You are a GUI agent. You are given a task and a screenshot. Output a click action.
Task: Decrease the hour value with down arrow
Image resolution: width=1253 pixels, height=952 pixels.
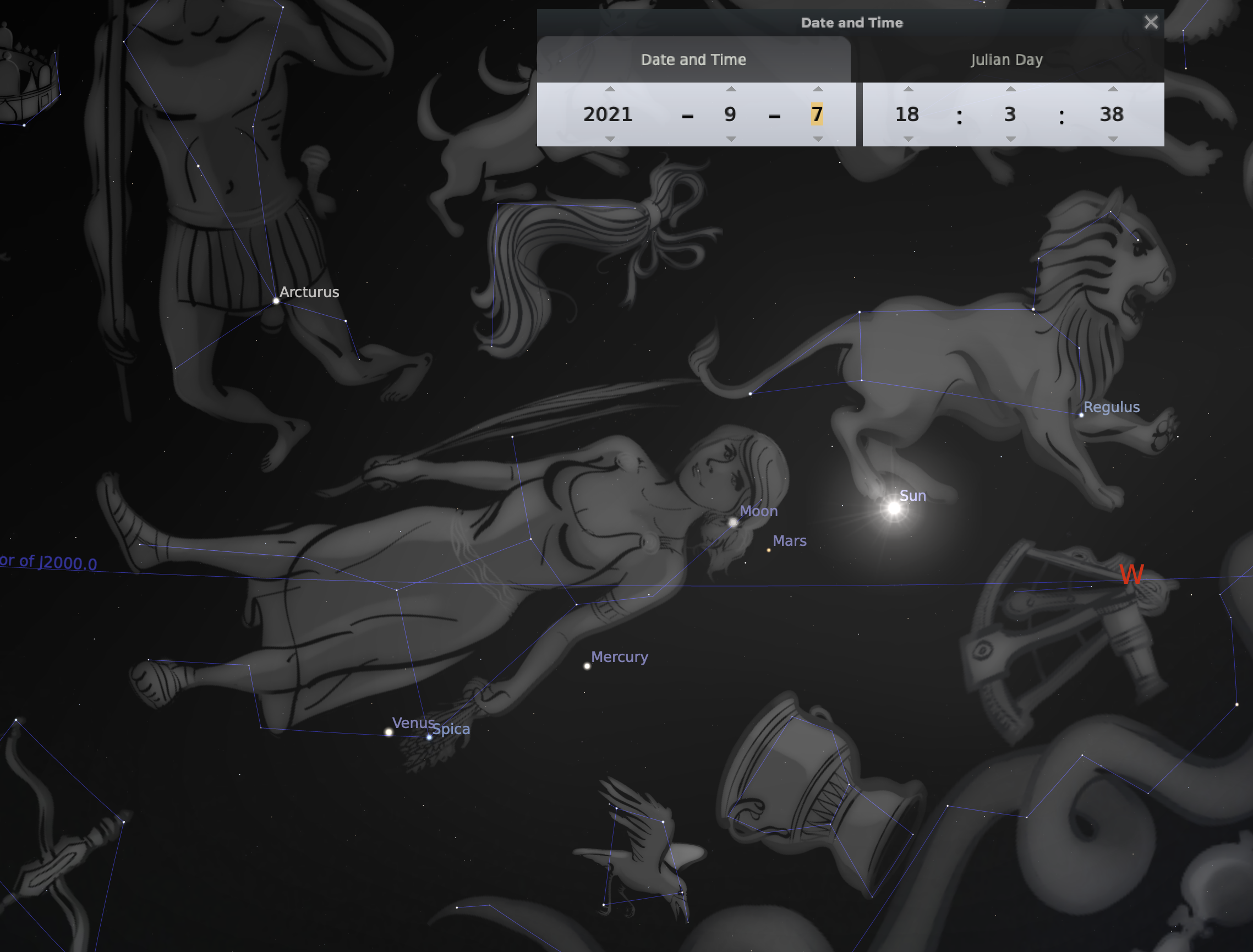(908, 139)
